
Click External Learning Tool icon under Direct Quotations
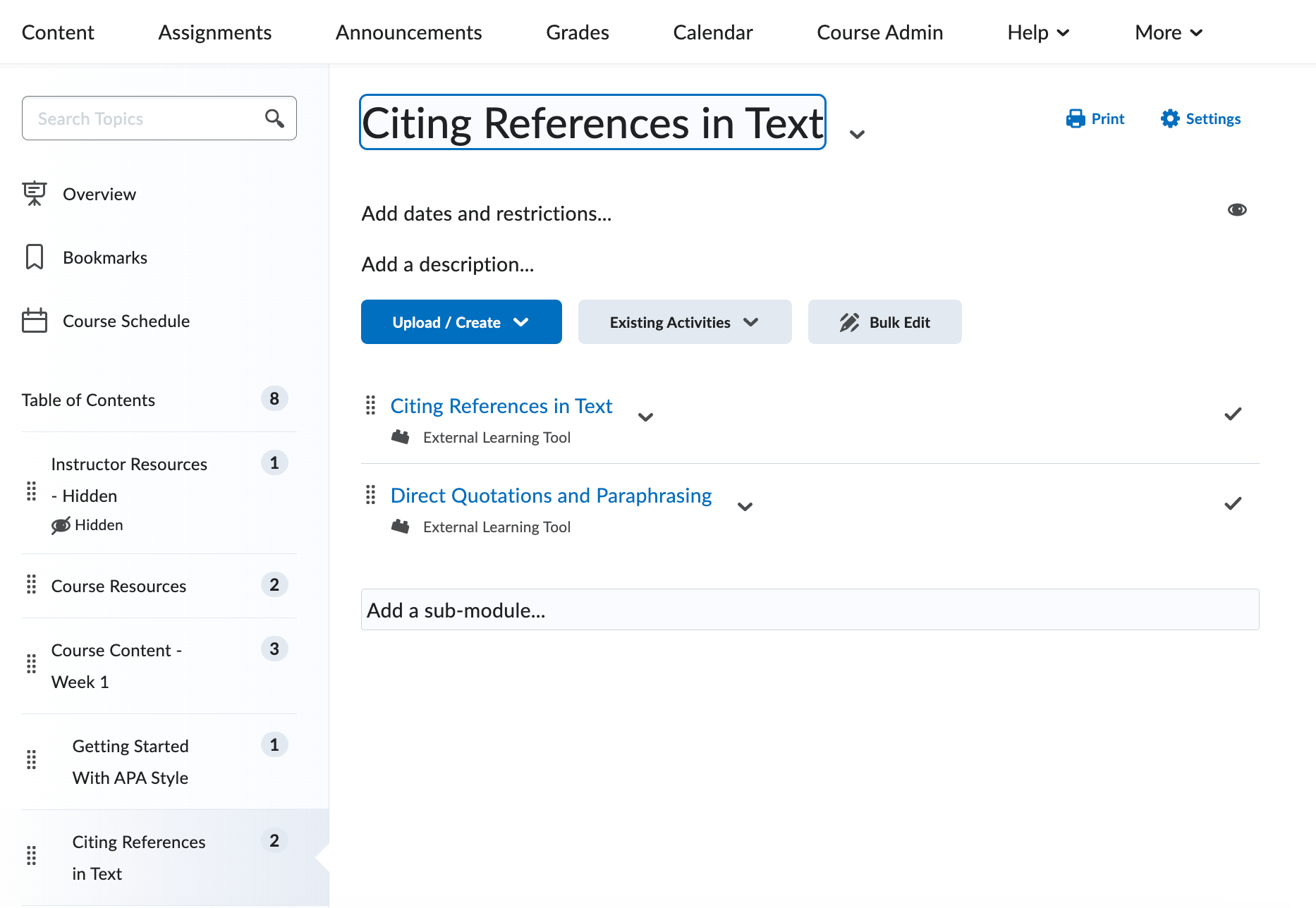coord(401,527)
